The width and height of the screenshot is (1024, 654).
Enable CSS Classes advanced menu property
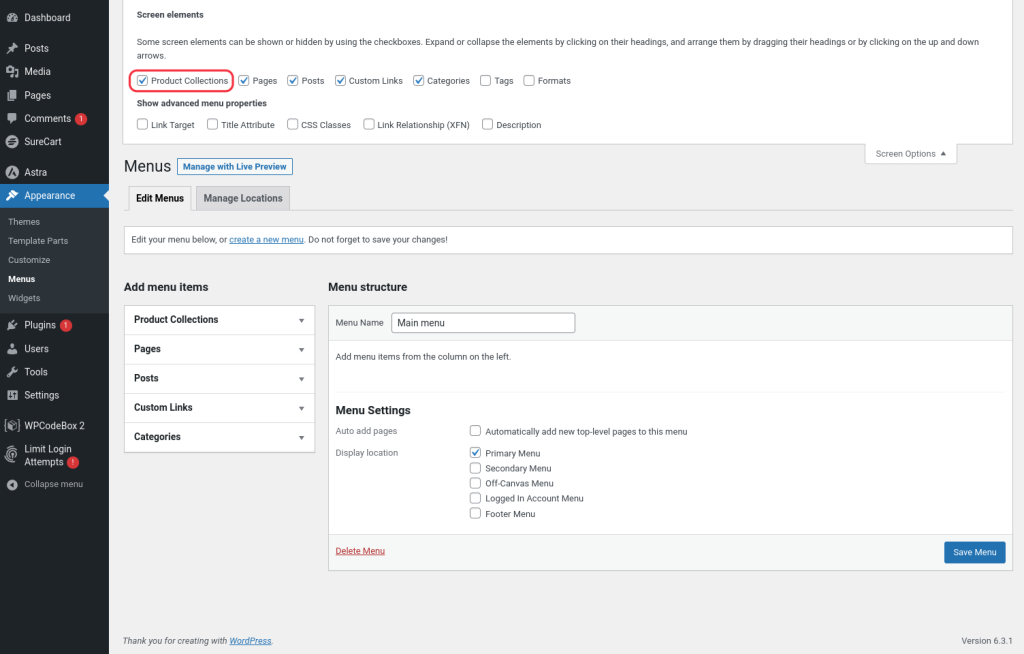pos(293,125)
